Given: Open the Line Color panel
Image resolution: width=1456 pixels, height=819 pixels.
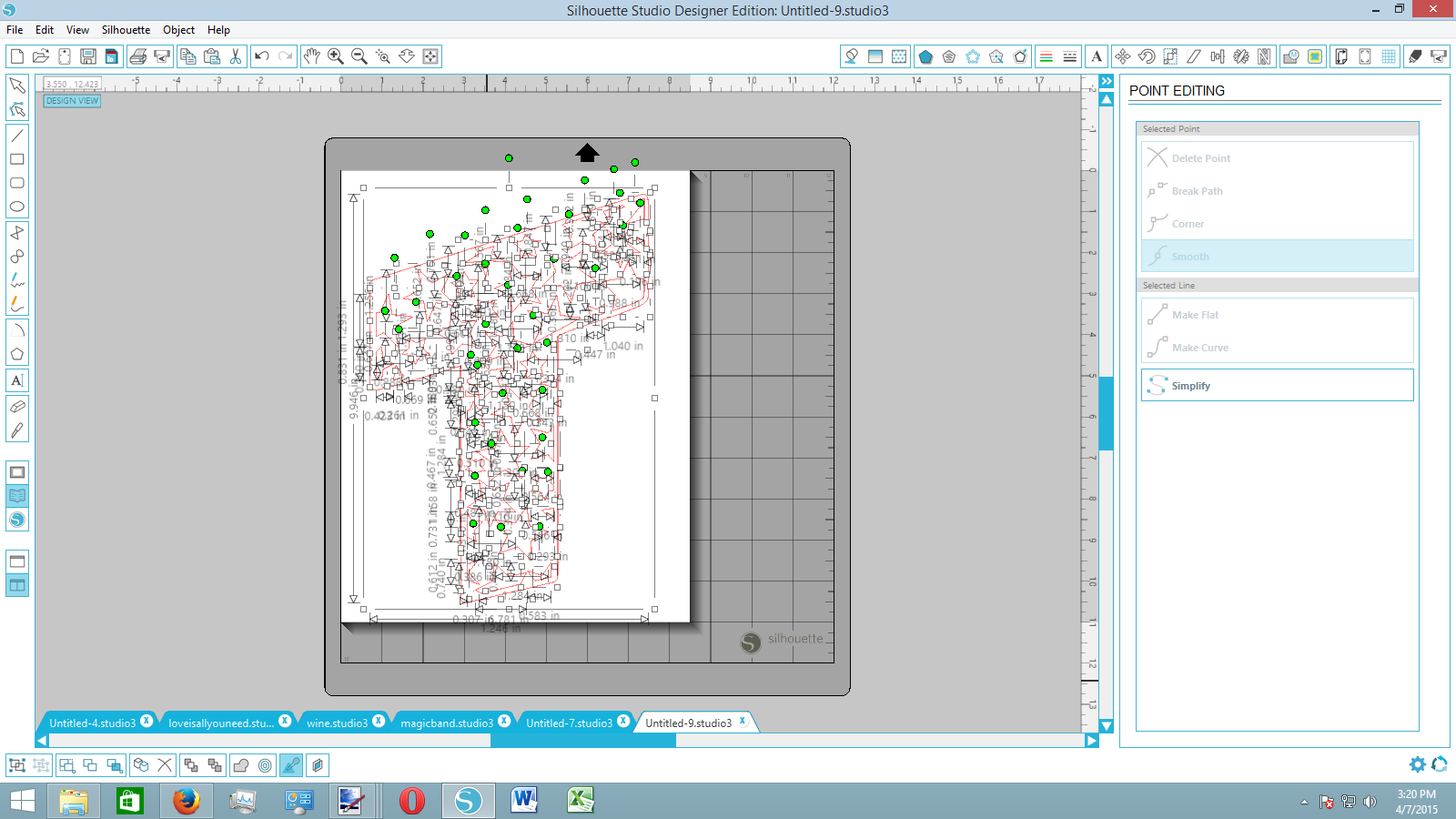Looking at the screenshot, I should coord(1046,56).
